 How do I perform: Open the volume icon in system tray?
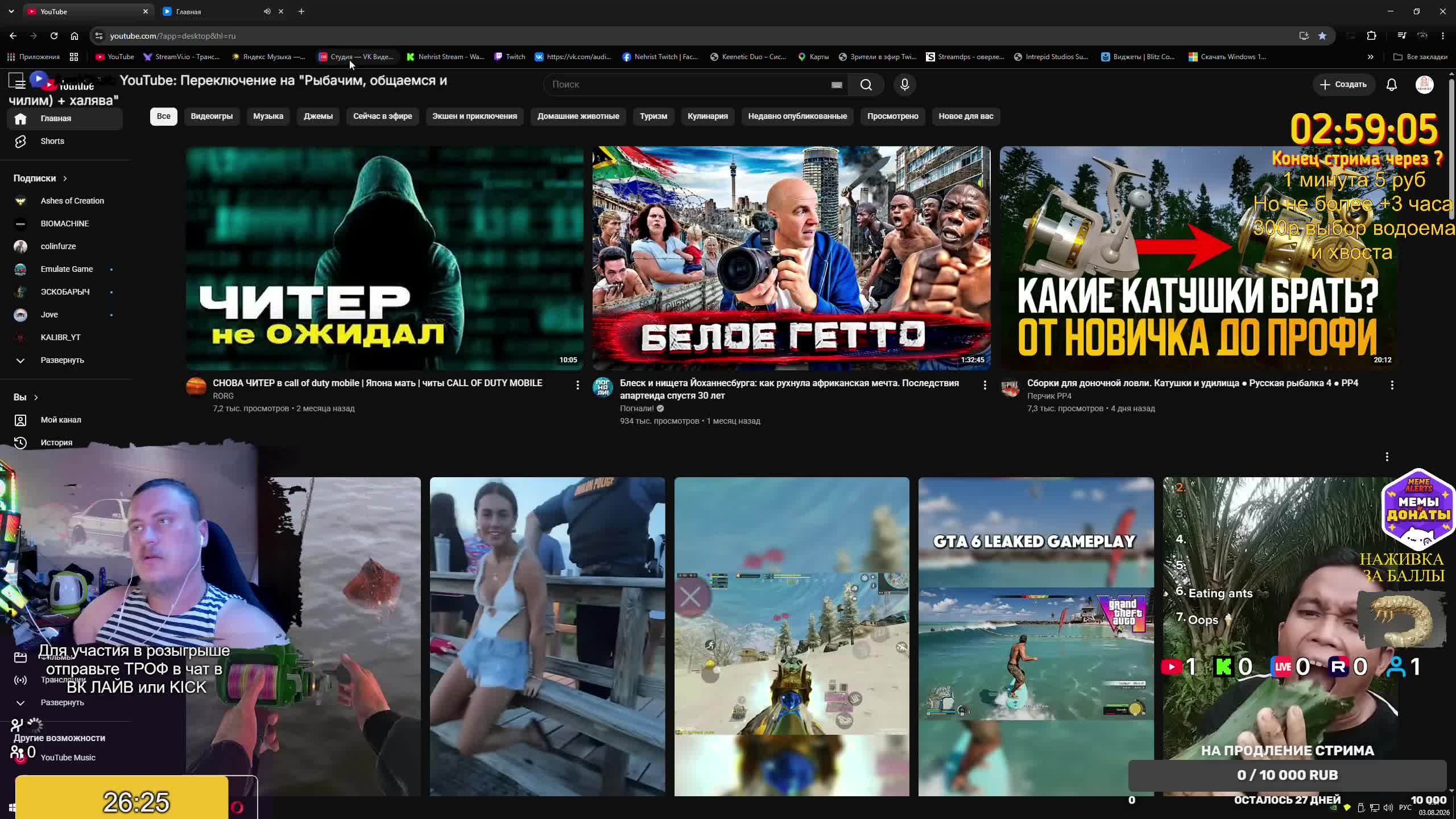[x=1388, y=808]
